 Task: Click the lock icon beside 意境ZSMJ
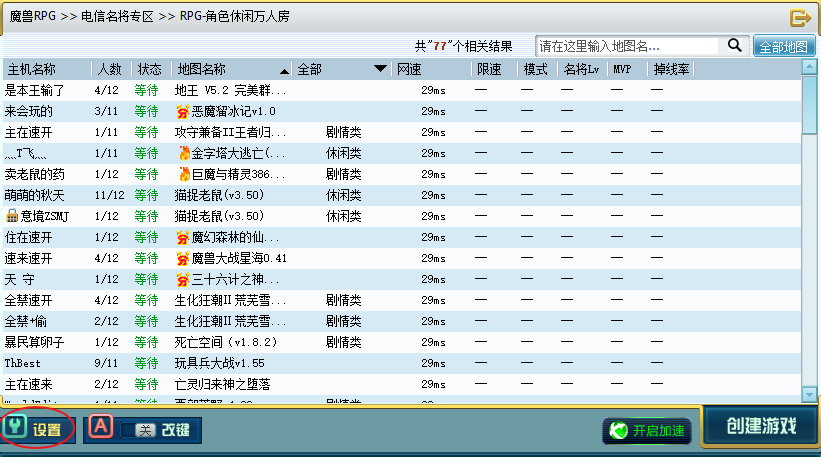[x=11, y=216]
